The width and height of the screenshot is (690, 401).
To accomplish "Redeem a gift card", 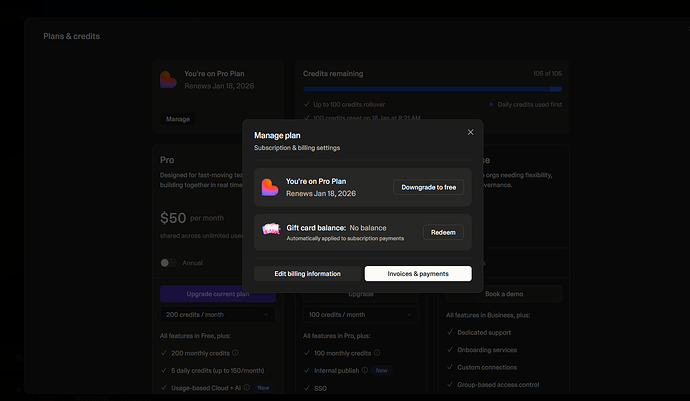I will click(443, 232).
